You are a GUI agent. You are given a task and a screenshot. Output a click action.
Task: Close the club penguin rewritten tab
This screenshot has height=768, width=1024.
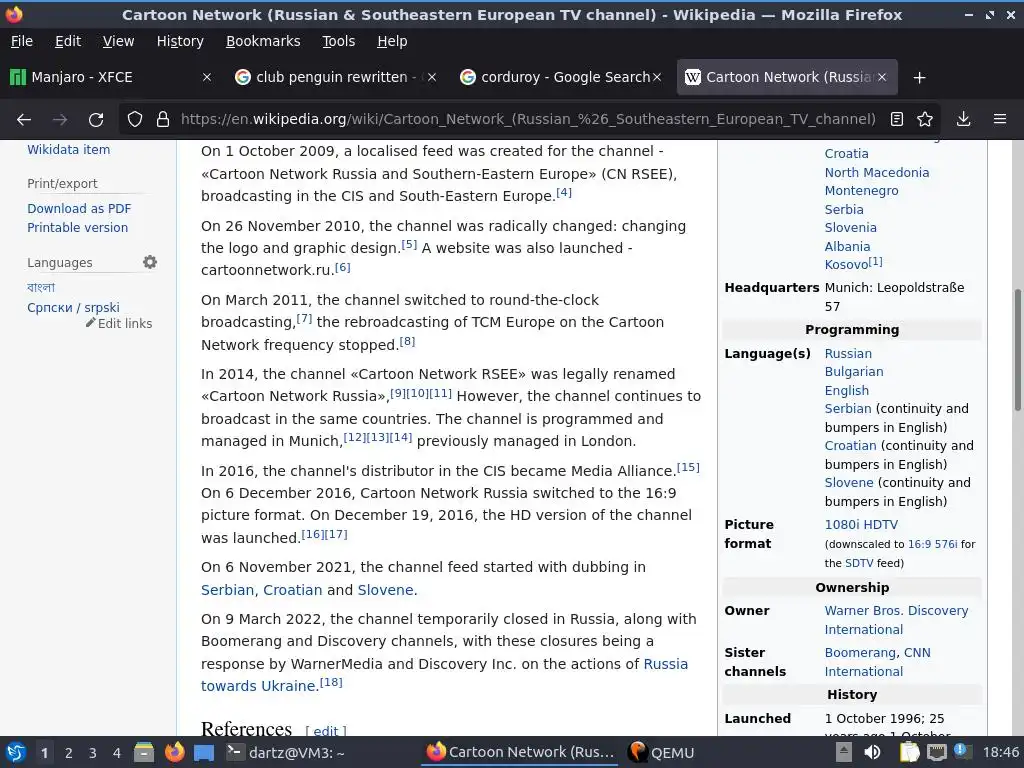(432, 77)
